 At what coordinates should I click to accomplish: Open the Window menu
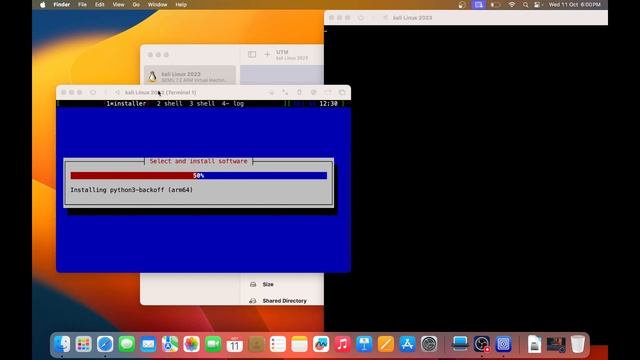click(x=158, y=5)
